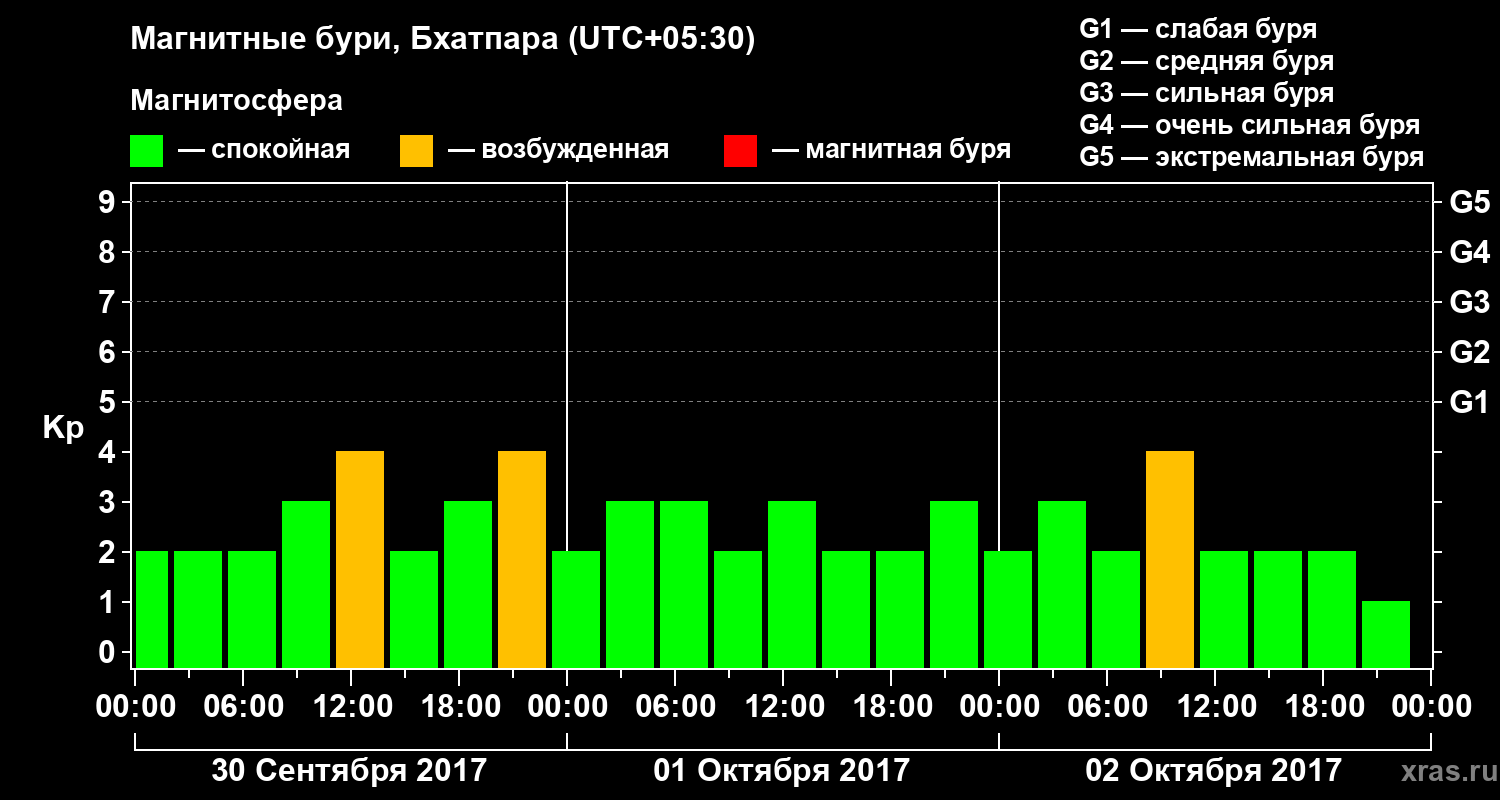Select the yellow Kp 4 bar before midnight, 30 September
The height and width of the screenshot is (800, 1500).
[522, 560]
